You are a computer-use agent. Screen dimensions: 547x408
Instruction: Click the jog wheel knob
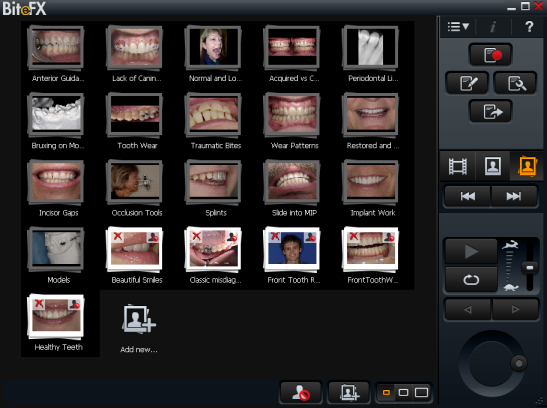(519, 363)
